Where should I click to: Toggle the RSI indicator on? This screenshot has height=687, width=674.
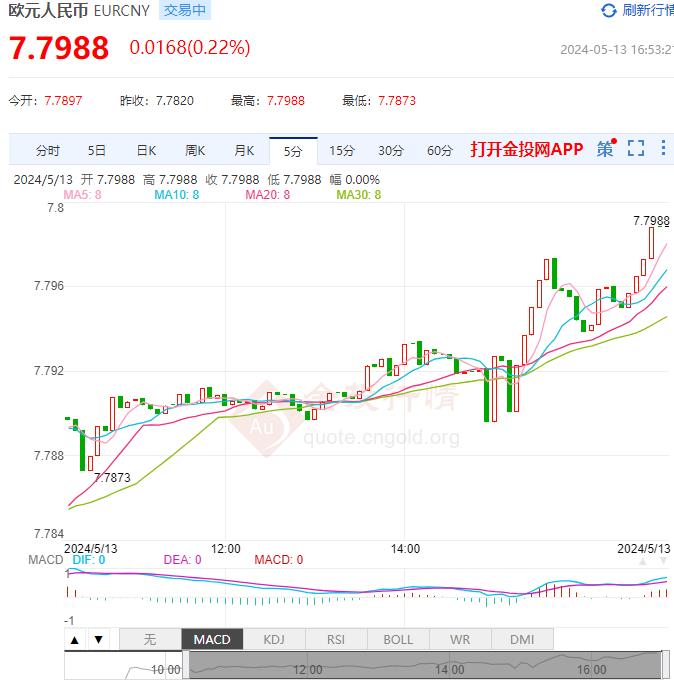(336, 639)
